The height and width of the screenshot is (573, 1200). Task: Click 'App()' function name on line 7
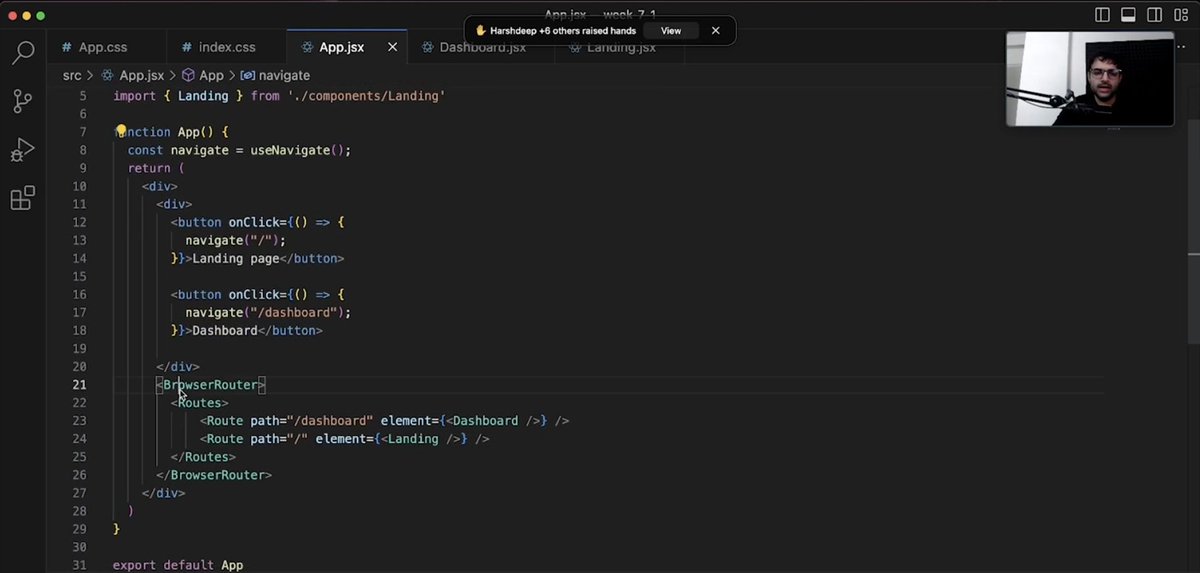point(196,132)
